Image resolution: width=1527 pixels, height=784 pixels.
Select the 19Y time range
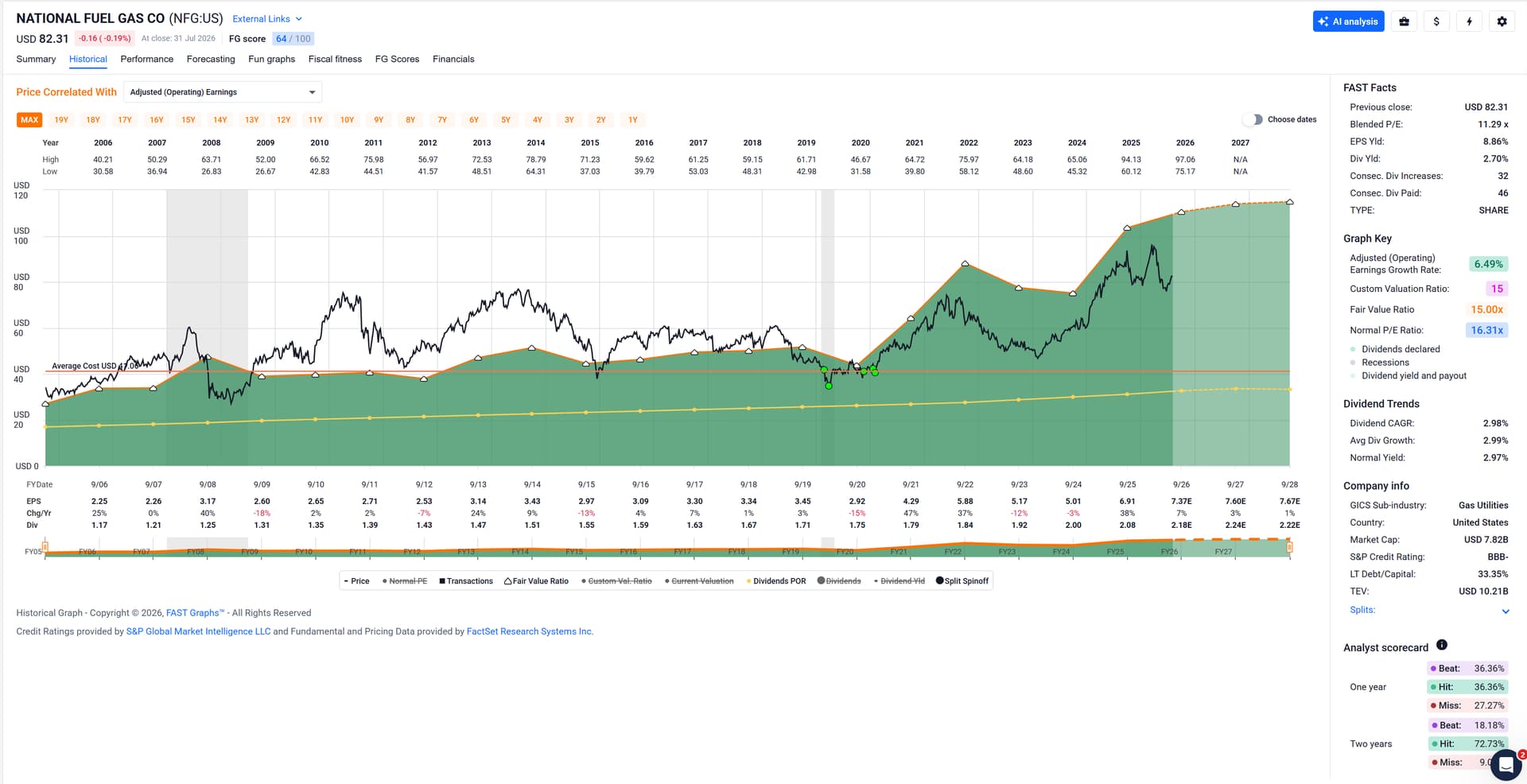tap(61, 120)
